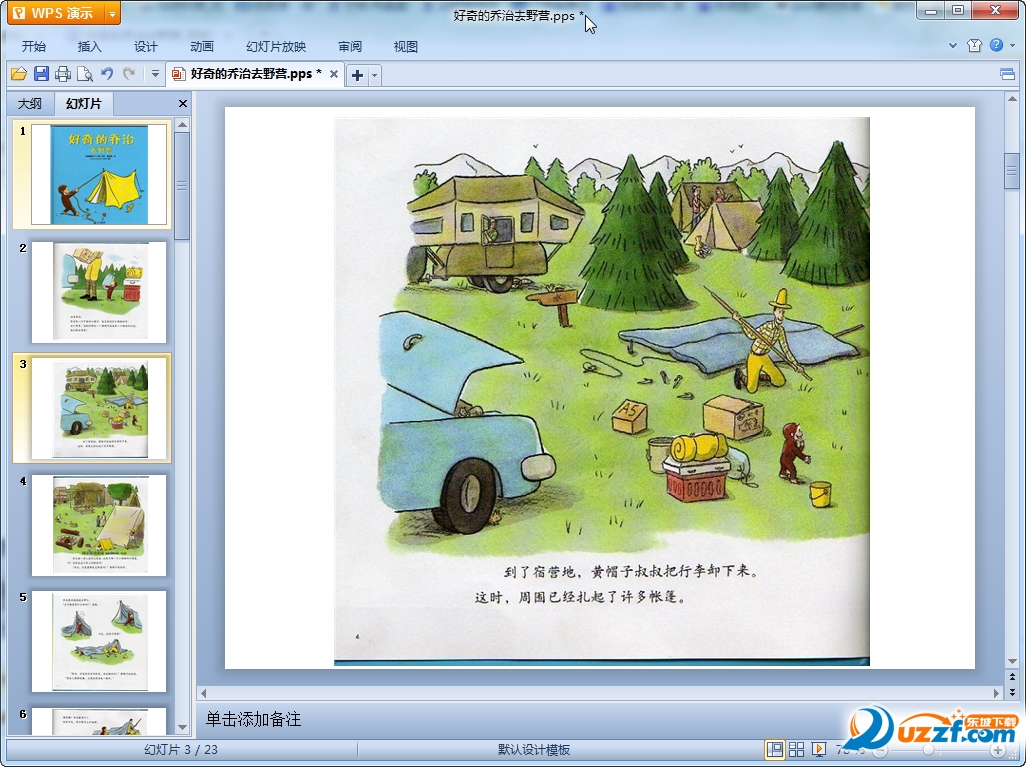Click the zoom in plus button
The height and width of the screenshot is (767, 1026).
click(x=999, y=750)
